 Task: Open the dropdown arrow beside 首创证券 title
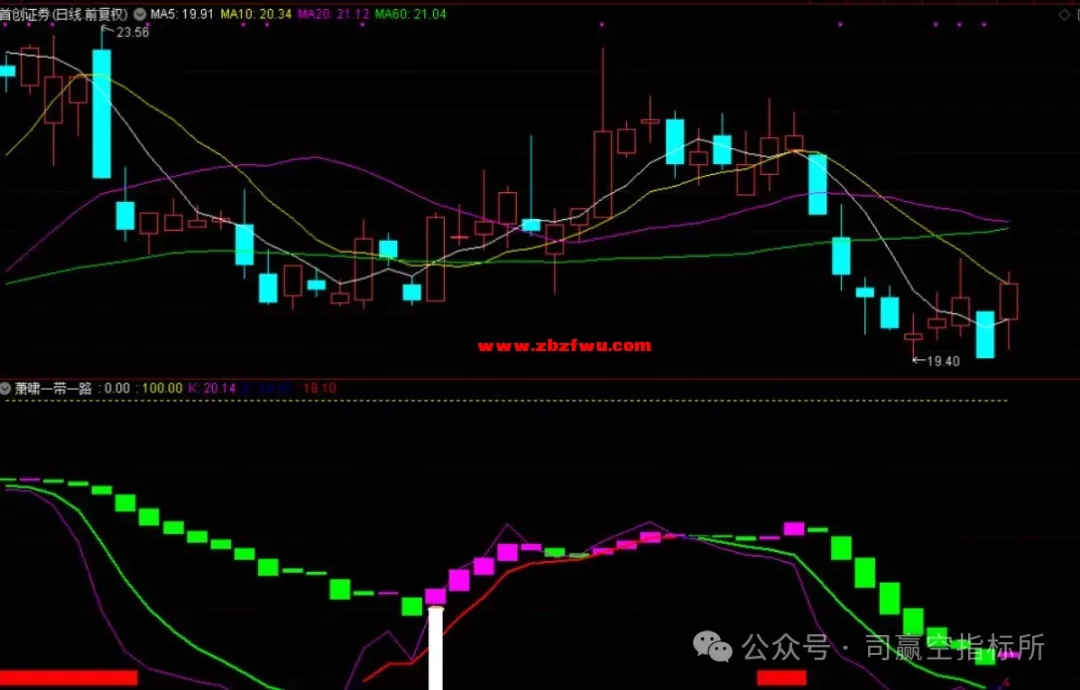(140, 14)
